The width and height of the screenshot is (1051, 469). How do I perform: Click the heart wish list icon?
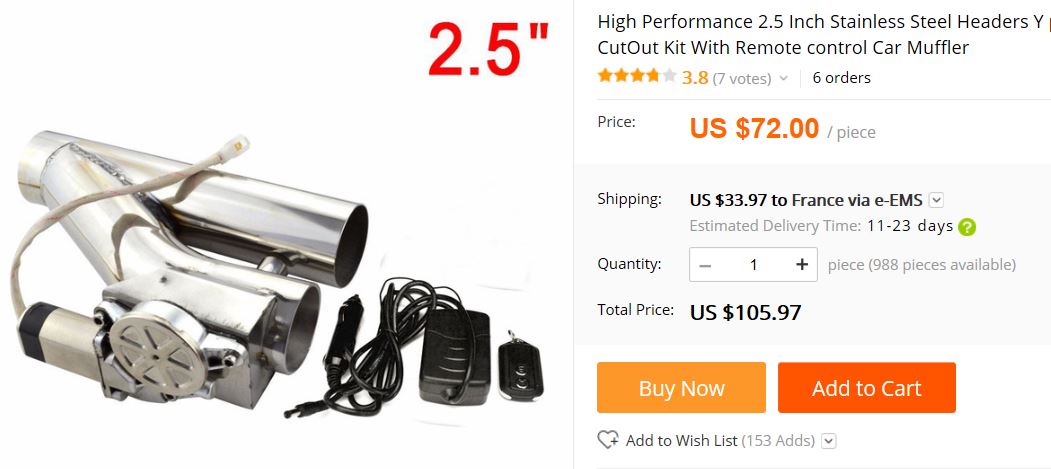pos(608,440)
